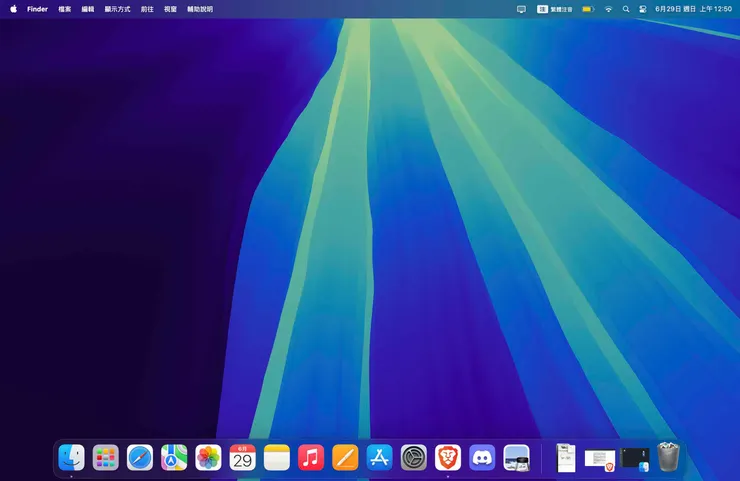Open the Apple menu

(13, 9)
